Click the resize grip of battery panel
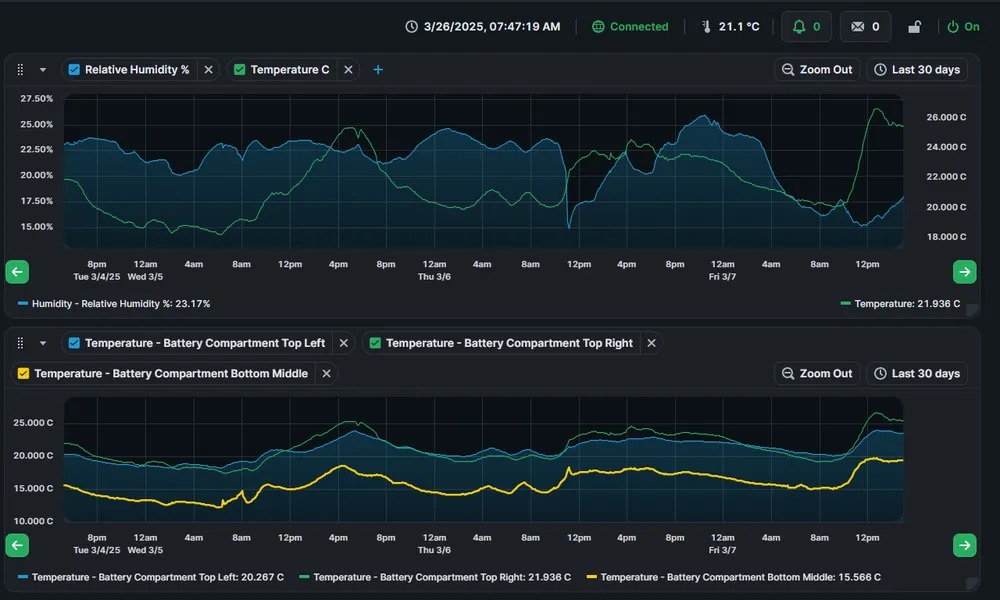This screenshot has height=600, width=1000. point(972,583)
